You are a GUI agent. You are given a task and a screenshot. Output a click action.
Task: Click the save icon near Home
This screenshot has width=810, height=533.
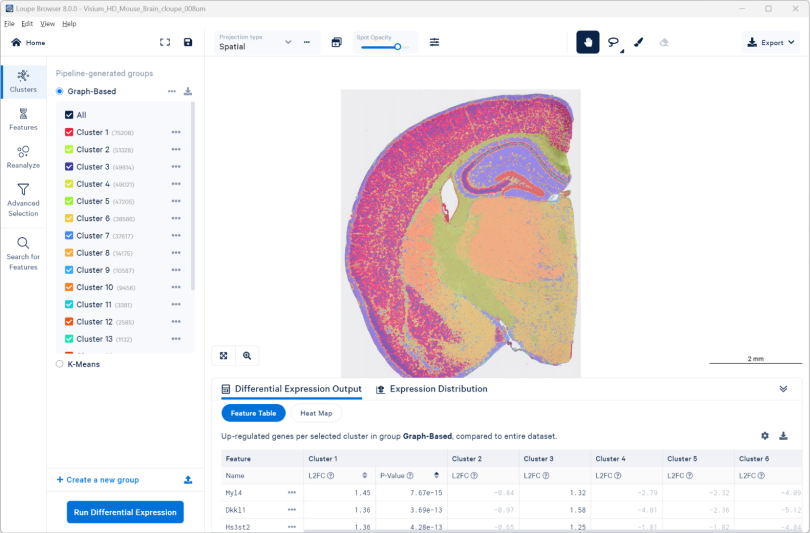188,43
